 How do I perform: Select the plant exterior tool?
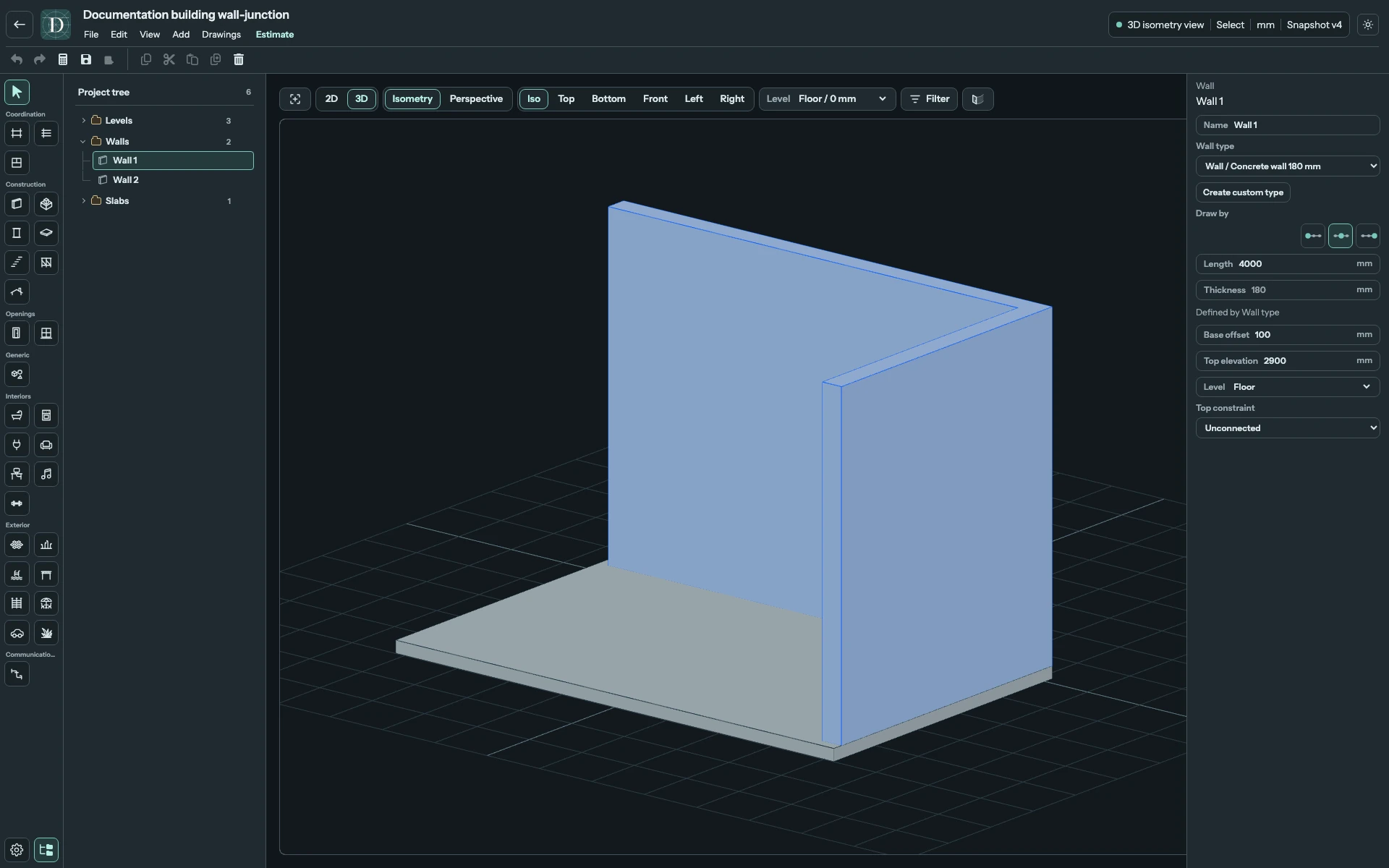coord(46,633)
